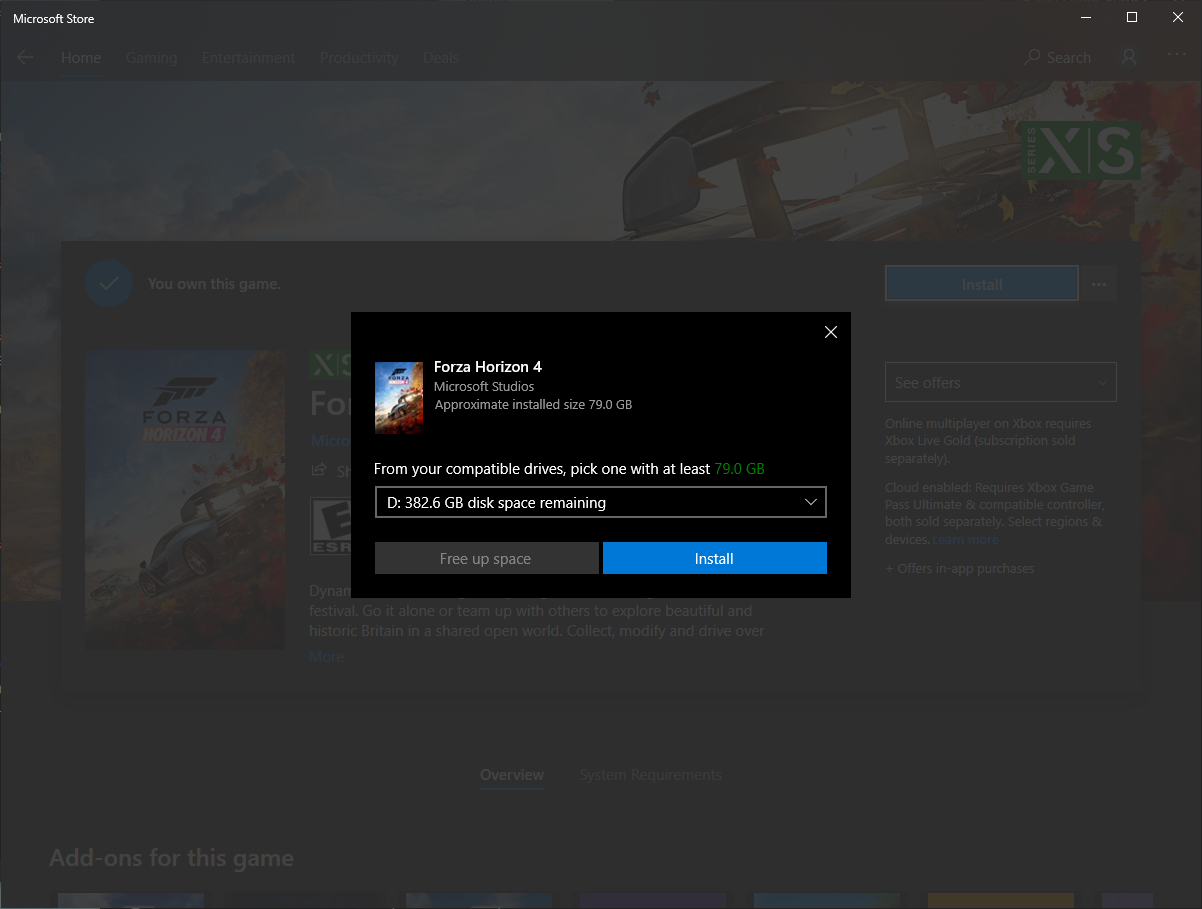Open the Entertainment tab

(248, 57)
